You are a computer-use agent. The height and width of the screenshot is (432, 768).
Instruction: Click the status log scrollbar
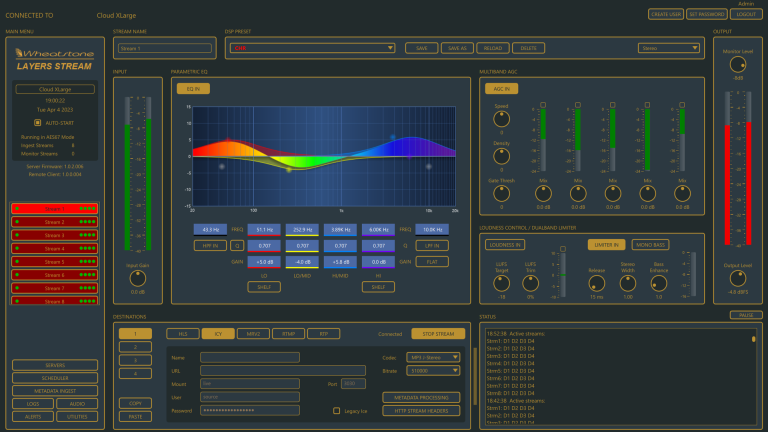(x=754, y=340)
